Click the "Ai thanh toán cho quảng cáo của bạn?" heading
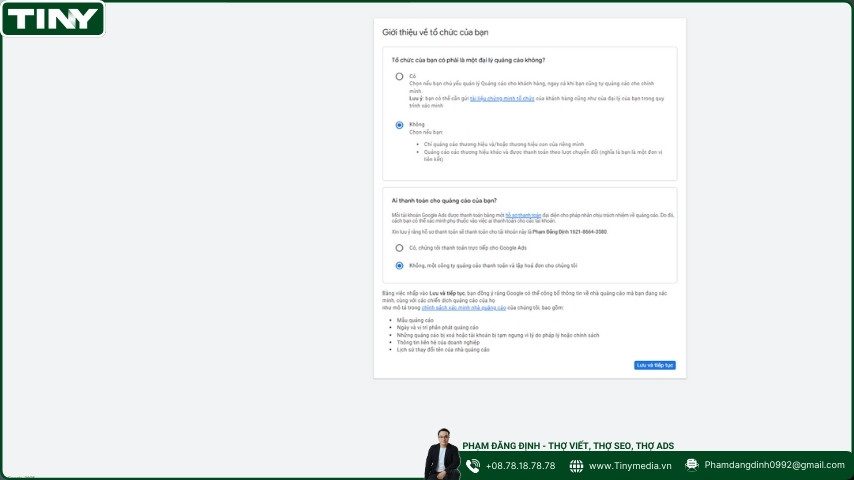This screenshot has width=854, height=480. click(444, 200)
